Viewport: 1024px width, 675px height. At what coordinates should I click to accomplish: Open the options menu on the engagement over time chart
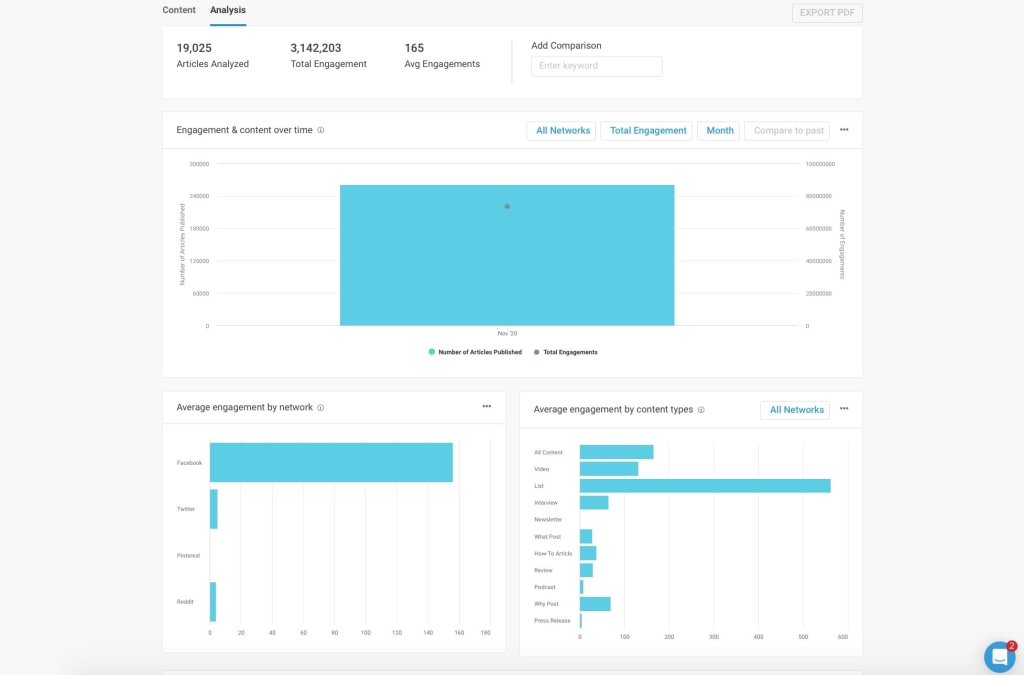coord(843,129)
